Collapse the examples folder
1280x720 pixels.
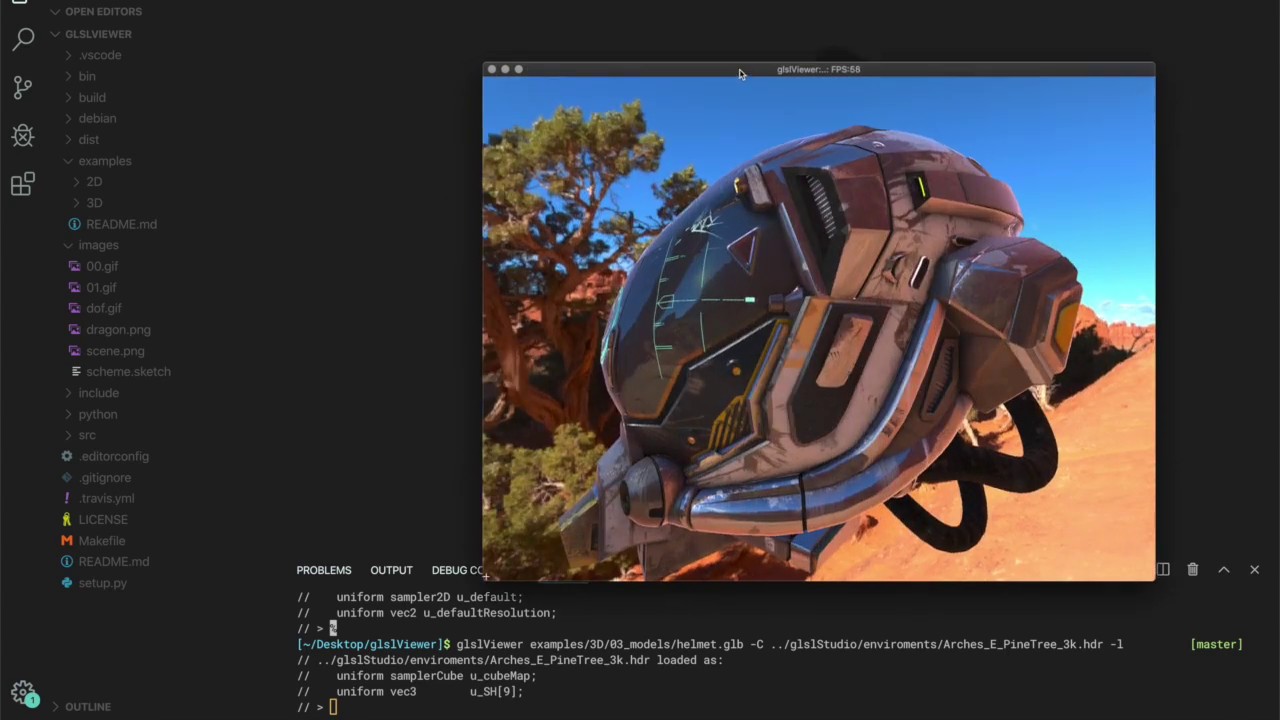coord(104,161)
